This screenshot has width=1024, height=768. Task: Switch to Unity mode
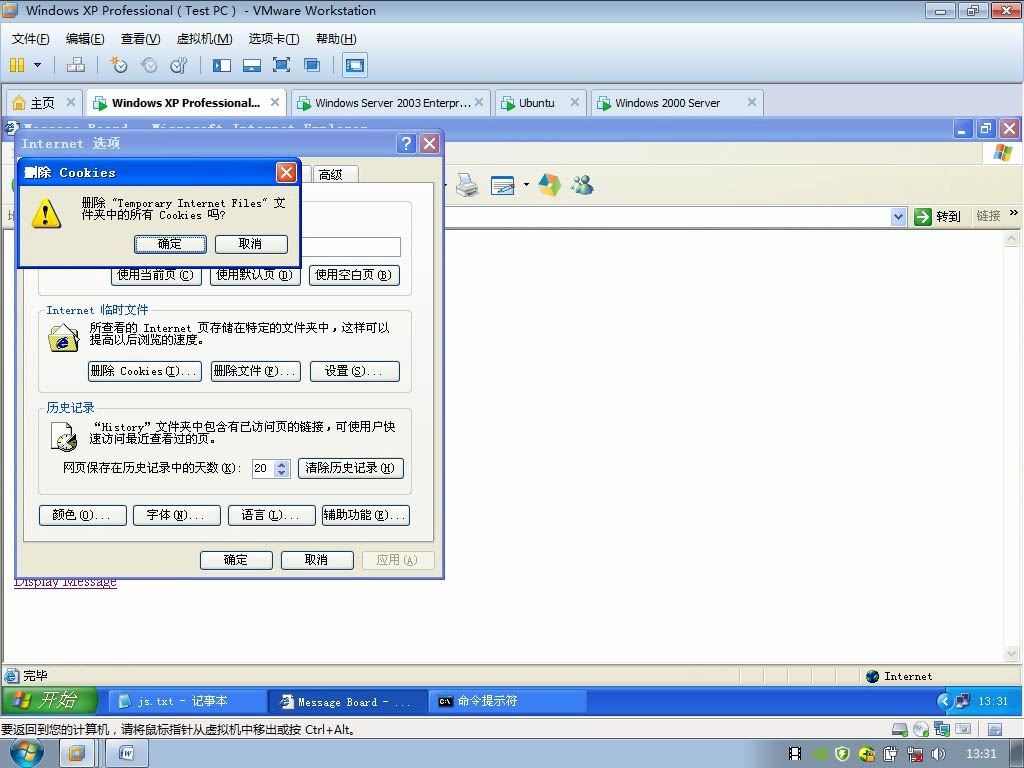tap(312, 65)
